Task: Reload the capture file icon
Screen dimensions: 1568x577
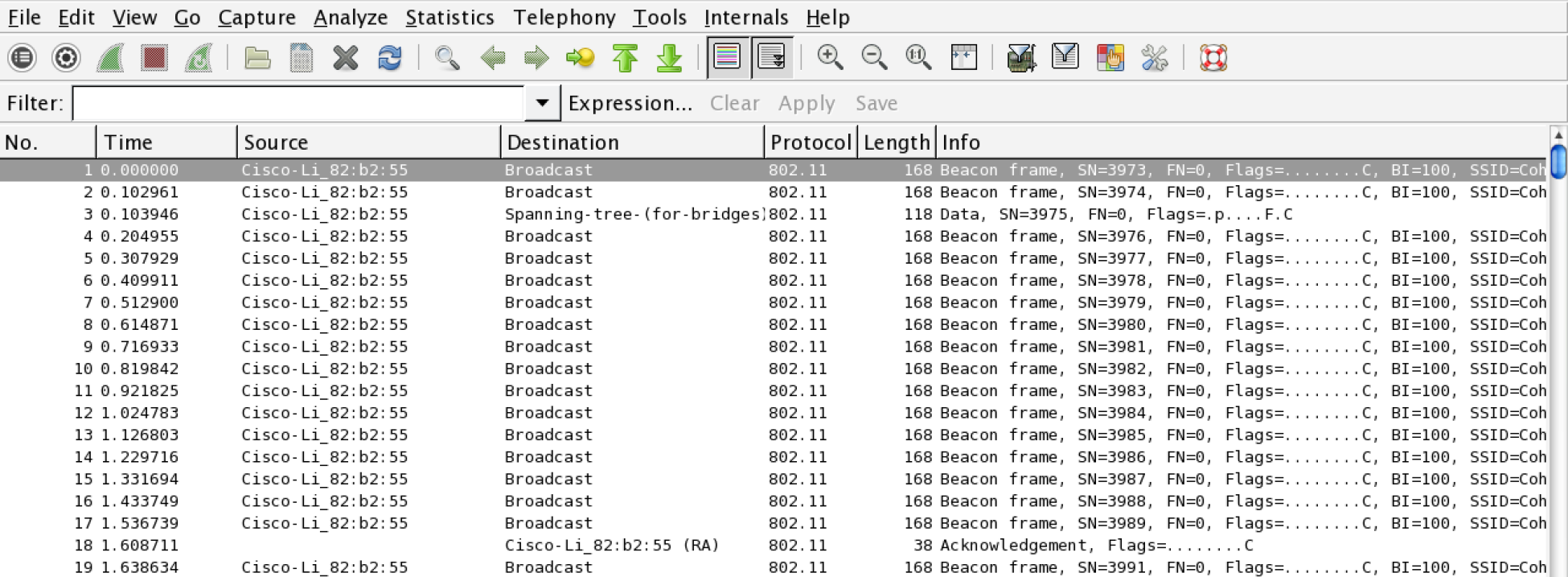Action: tap(390, 58)
